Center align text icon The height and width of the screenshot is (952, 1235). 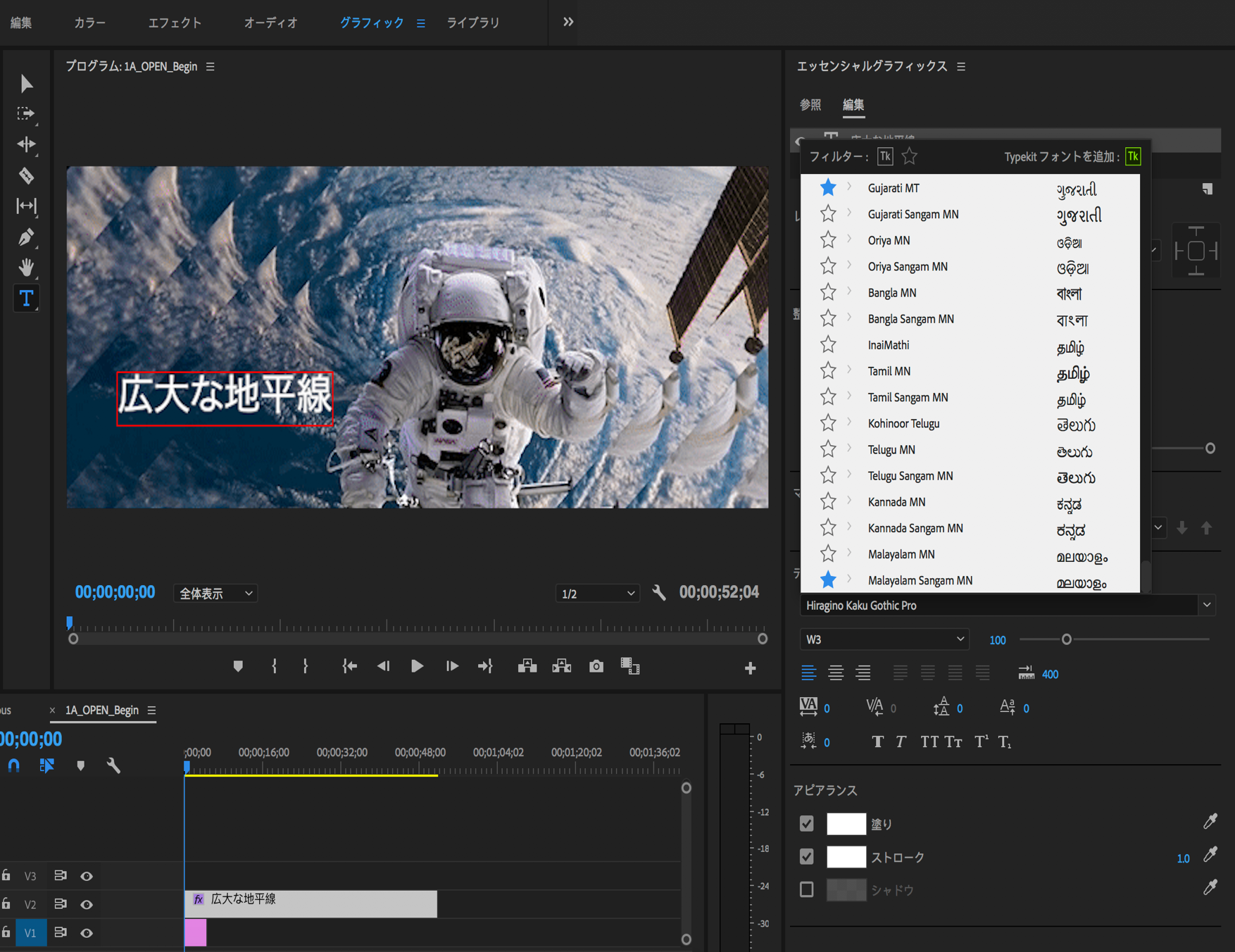(x=836, y=673)
